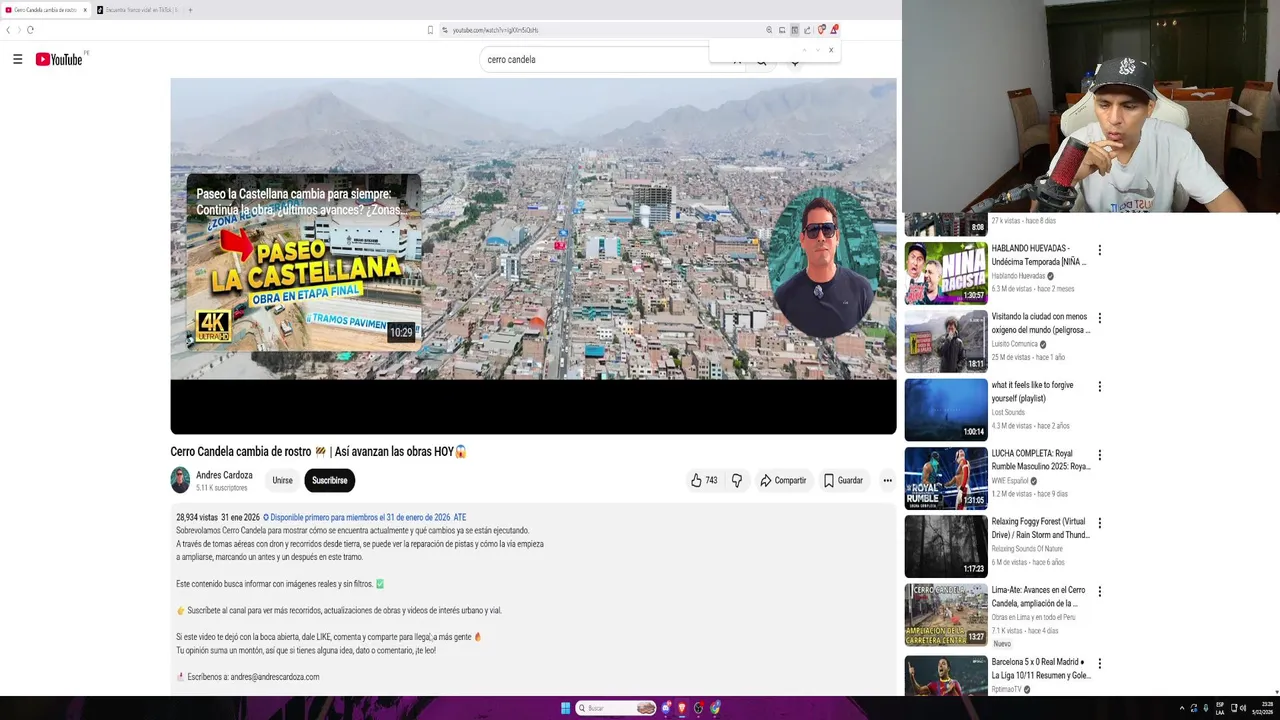
Task: Open the Brave Shields lion icon
Action: pyautogui.click(x=821, y=30)
